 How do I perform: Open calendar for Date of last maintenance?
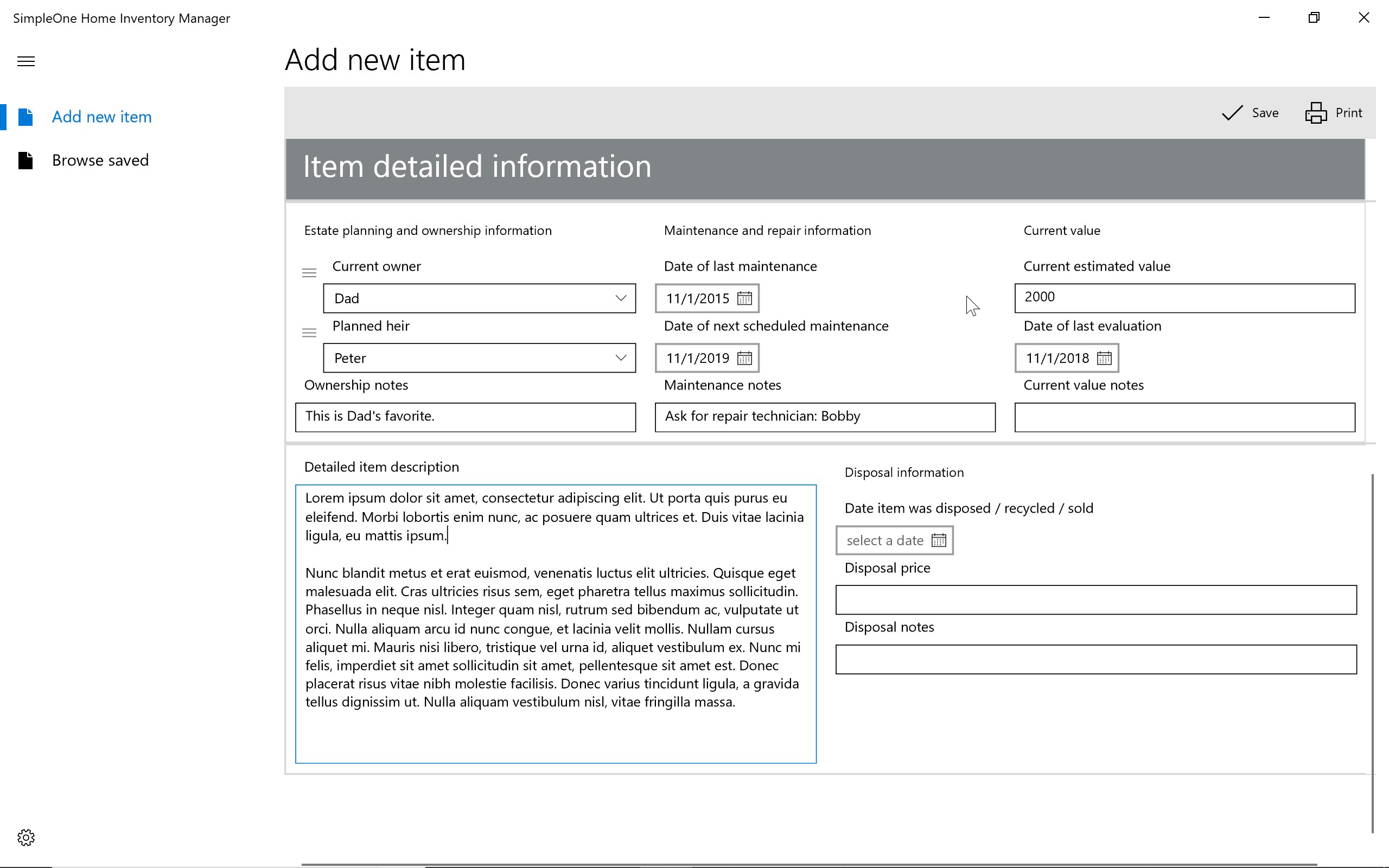pos(744,298)
